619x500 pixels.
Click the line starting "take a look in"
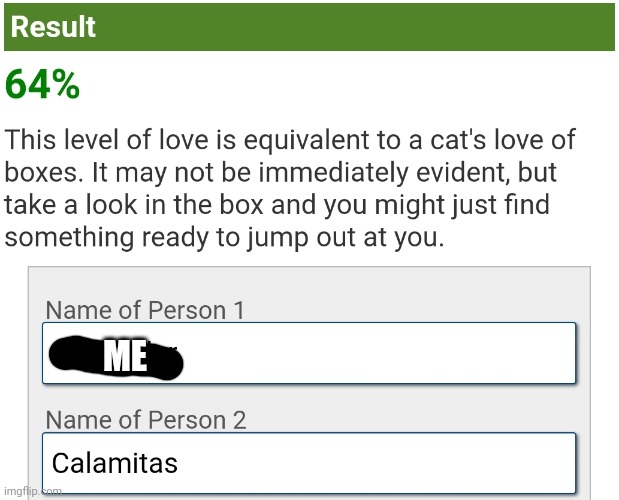(280, 206)
